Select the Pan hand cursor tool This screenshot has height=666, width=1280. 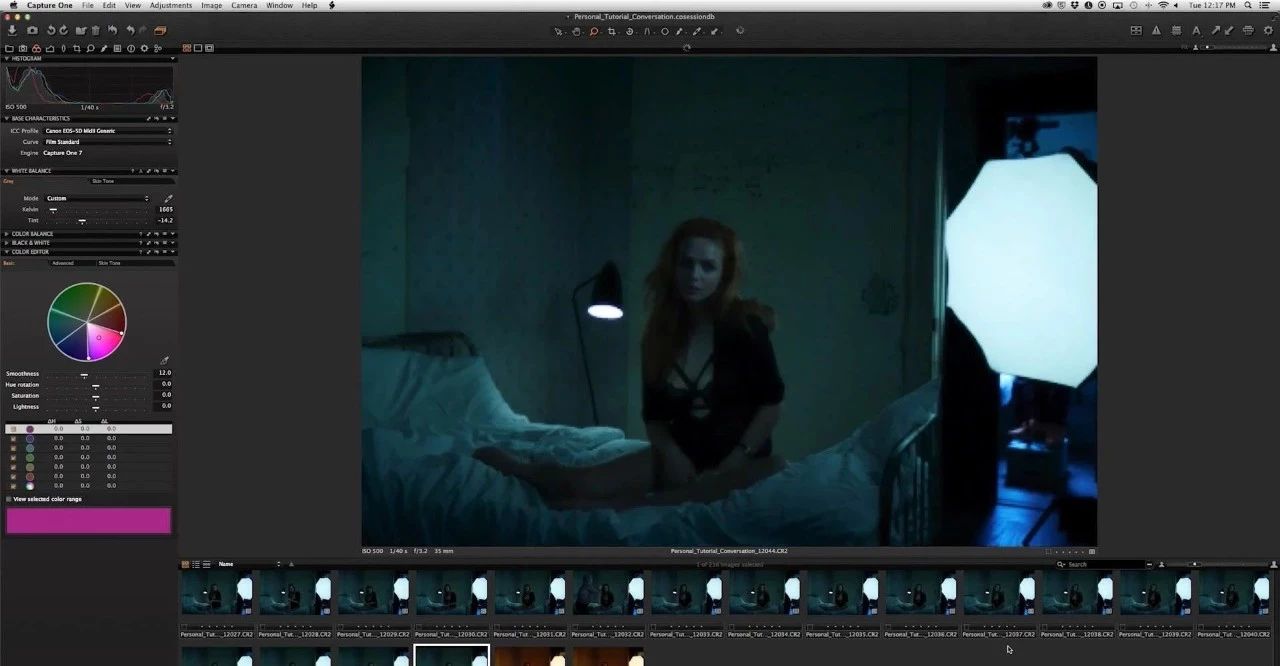tap(576, 31)
